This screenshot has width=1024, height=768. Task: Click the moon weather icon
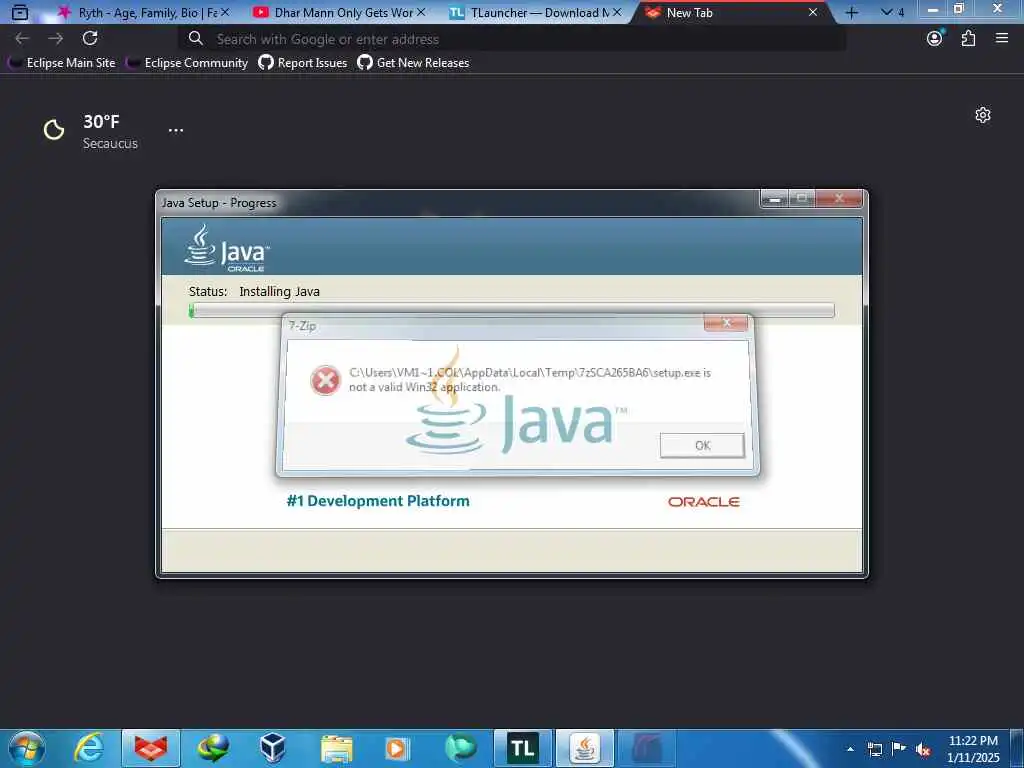(54, 130)
